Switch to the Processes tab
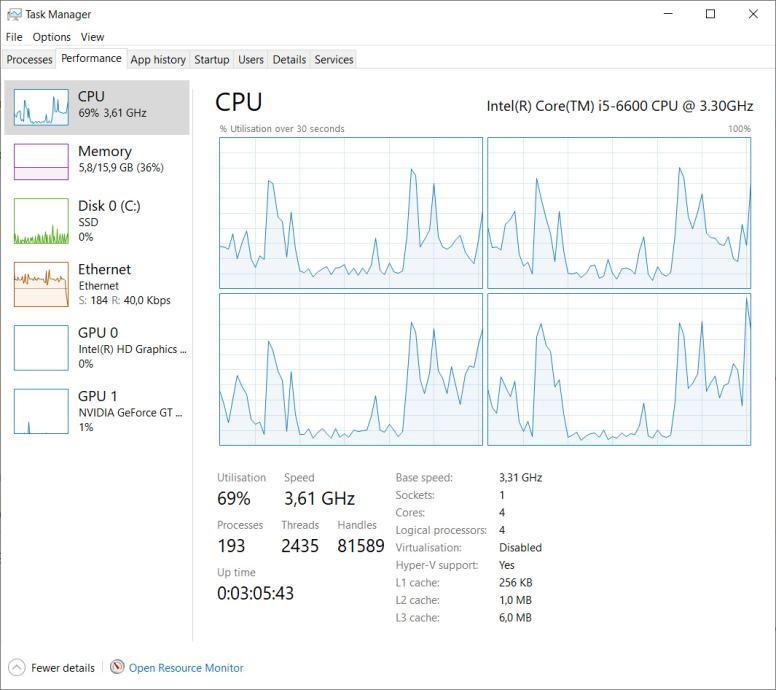Viewport: 776px width, 690px height. pos(29,60)
